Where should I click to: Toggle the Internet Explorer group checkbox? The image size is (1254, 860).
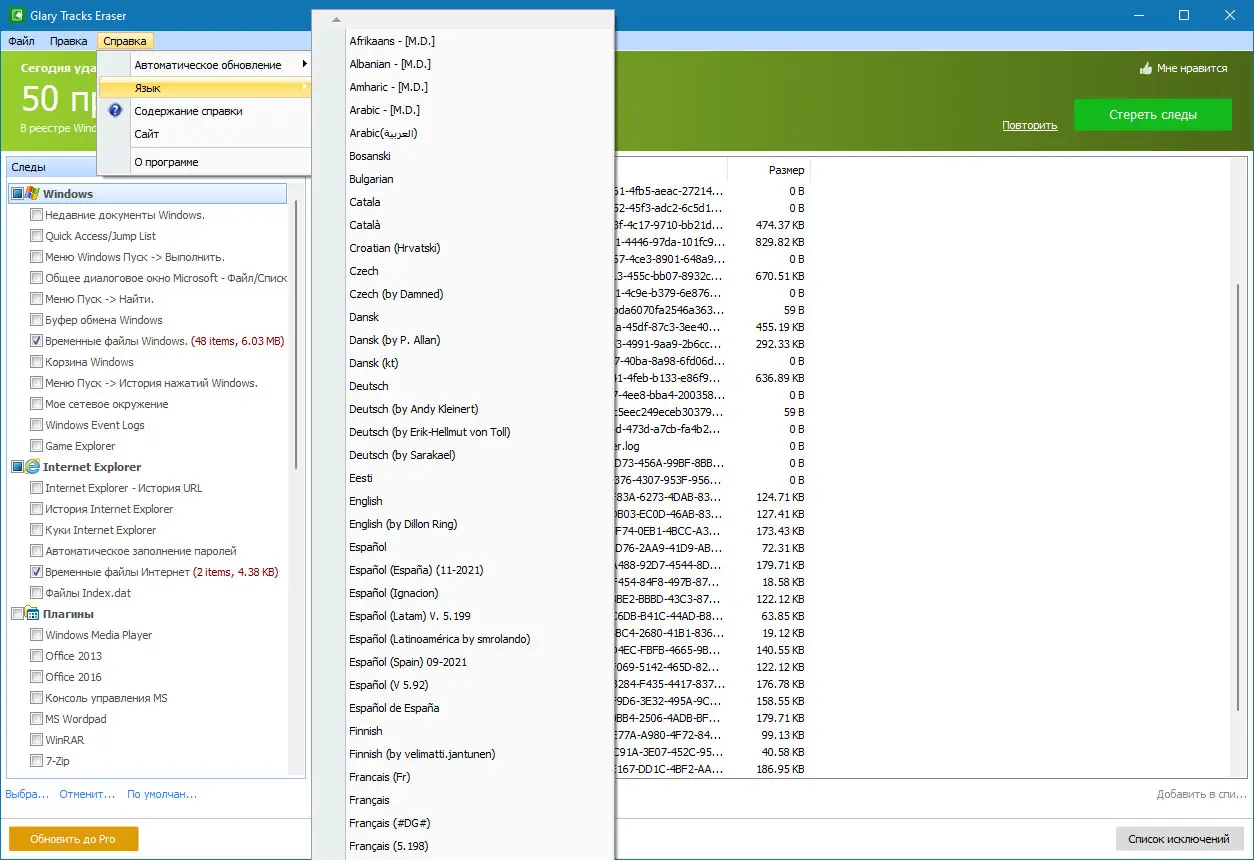pyautogui.click(x=17, y=467)
